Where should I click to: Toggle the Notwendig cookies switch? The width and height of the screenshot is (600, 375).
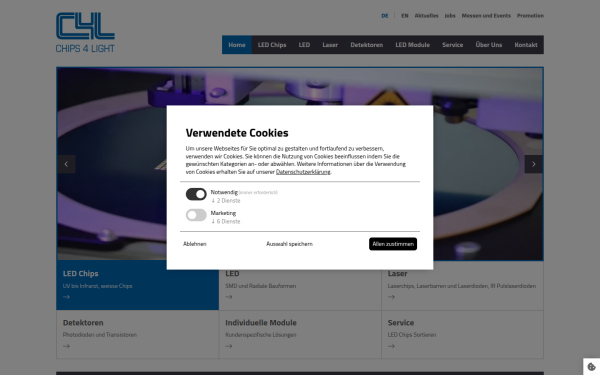196,194
